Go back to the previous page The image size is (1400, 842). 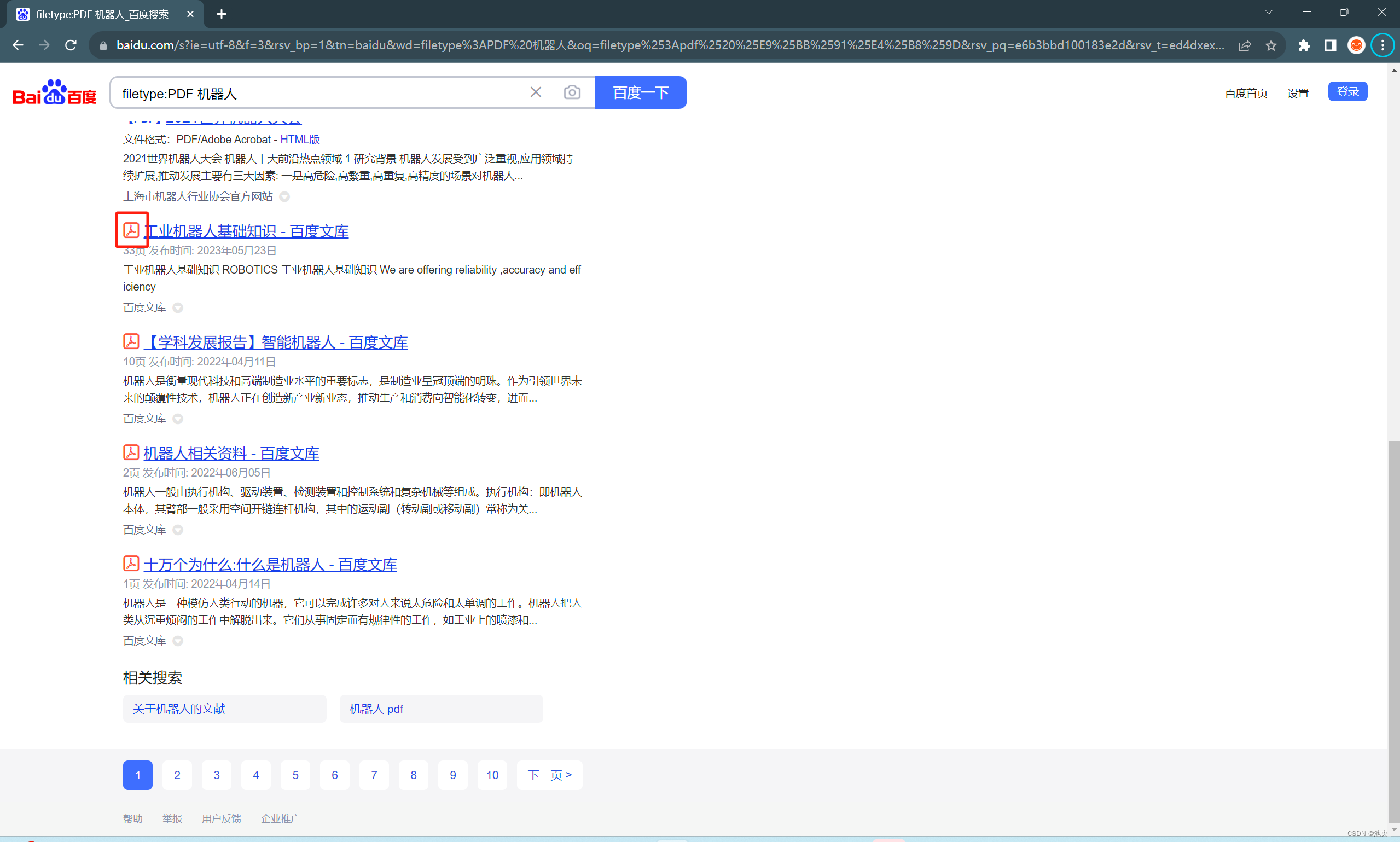pyautogui.click(x=18, y=45)
